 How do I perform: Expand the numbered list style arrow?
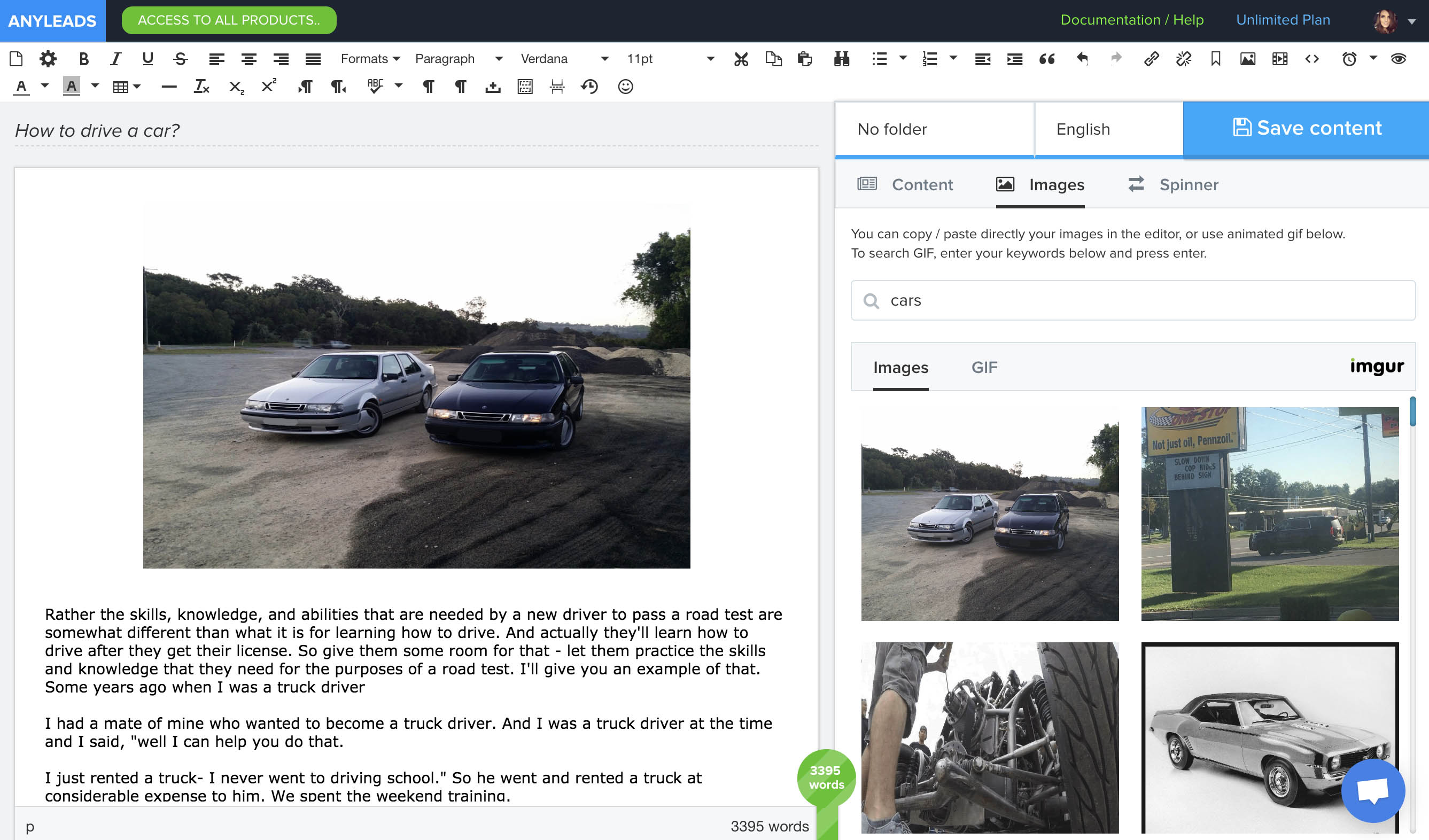(953, 57)
